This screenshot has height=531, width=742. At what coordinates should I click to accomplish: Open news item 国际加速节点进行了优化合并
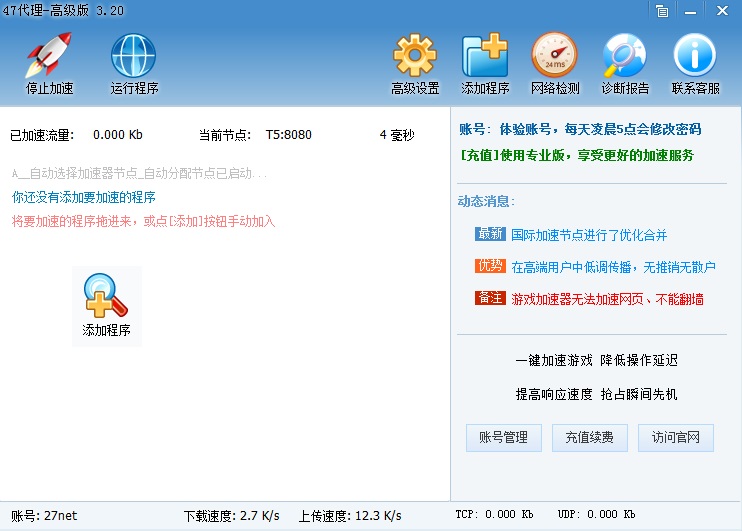pos(588,235)
